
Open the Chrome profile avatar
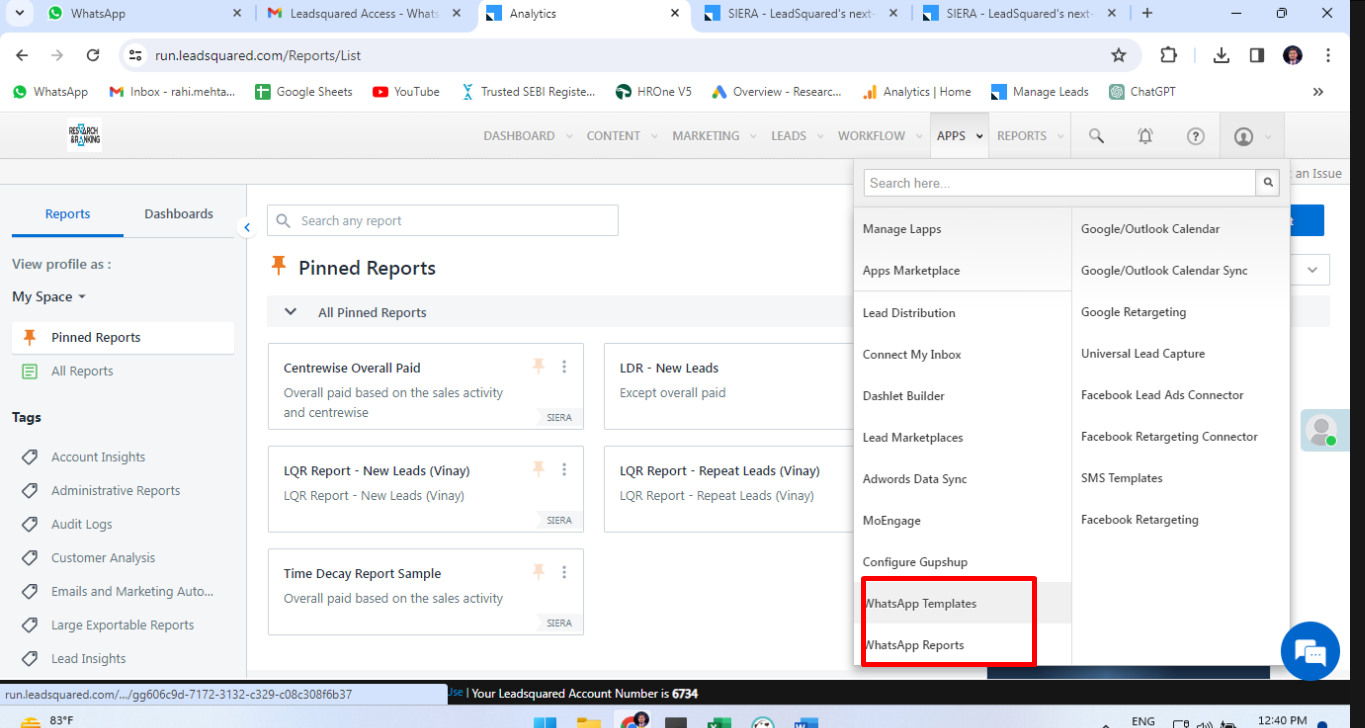(x=1293, y=55)
